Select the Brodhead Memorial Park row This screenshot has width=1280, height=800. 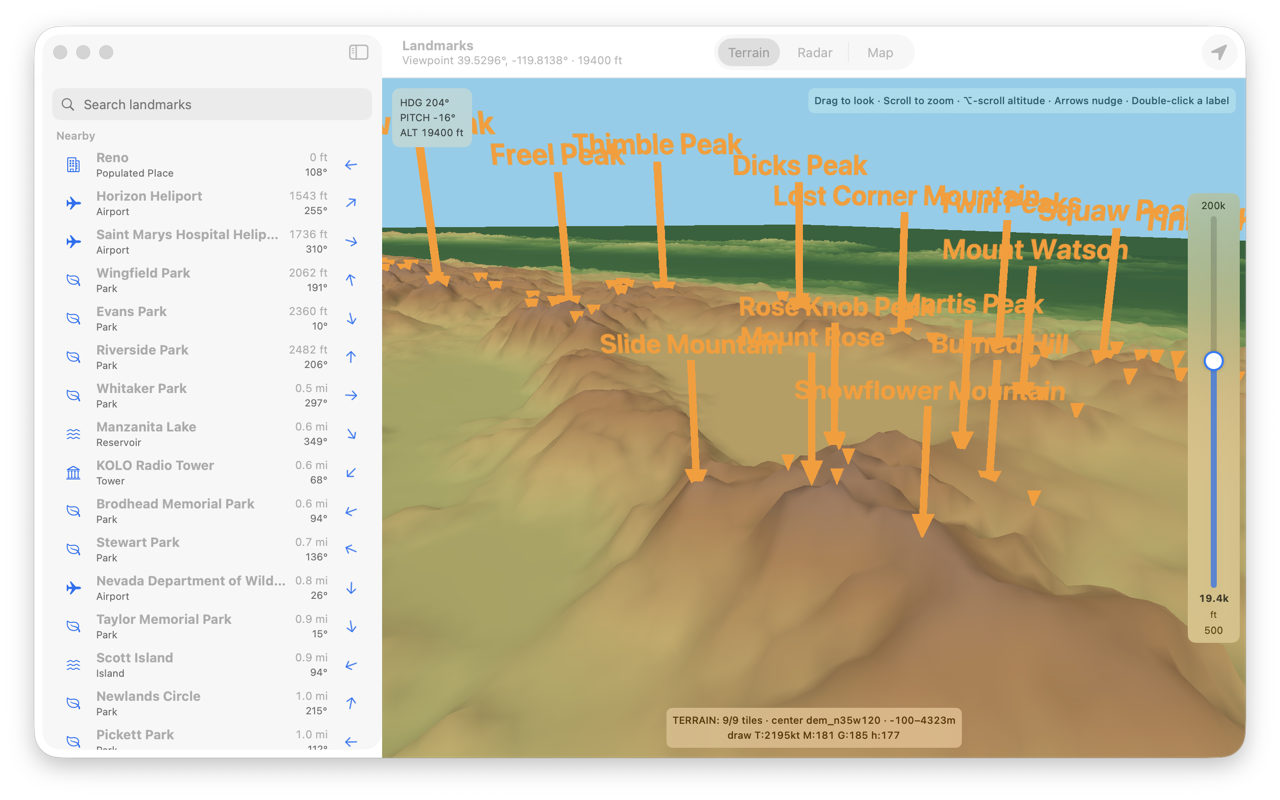(212, 511)
